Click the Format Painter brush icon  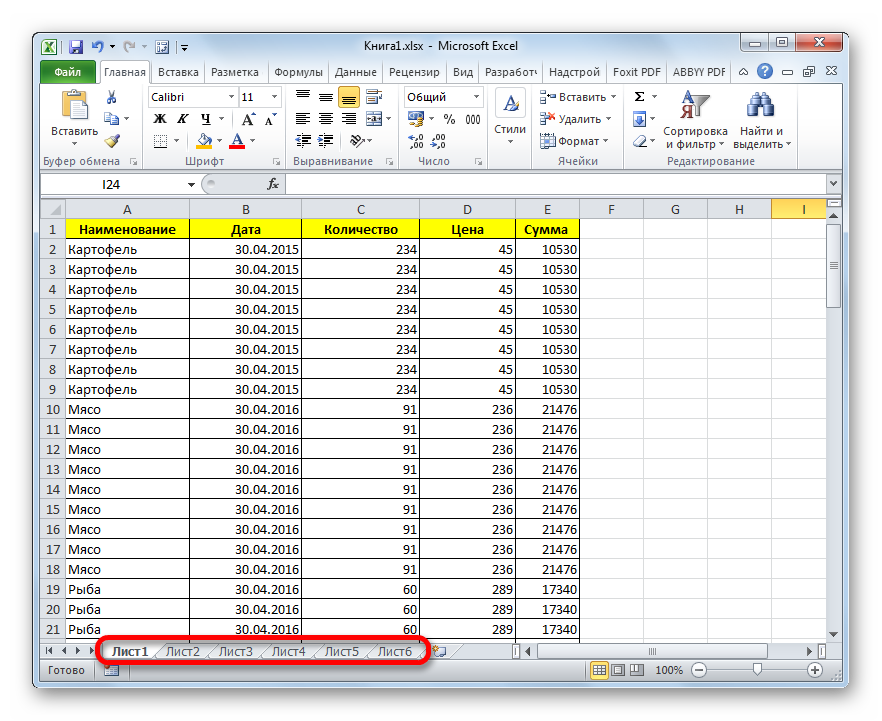click(112, 141)
